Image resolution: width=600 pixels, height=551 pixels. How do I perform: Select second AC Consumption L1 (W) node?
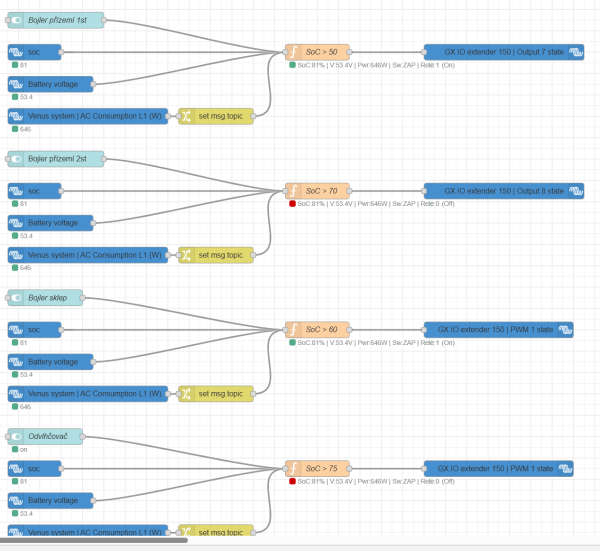pos(88,255)
